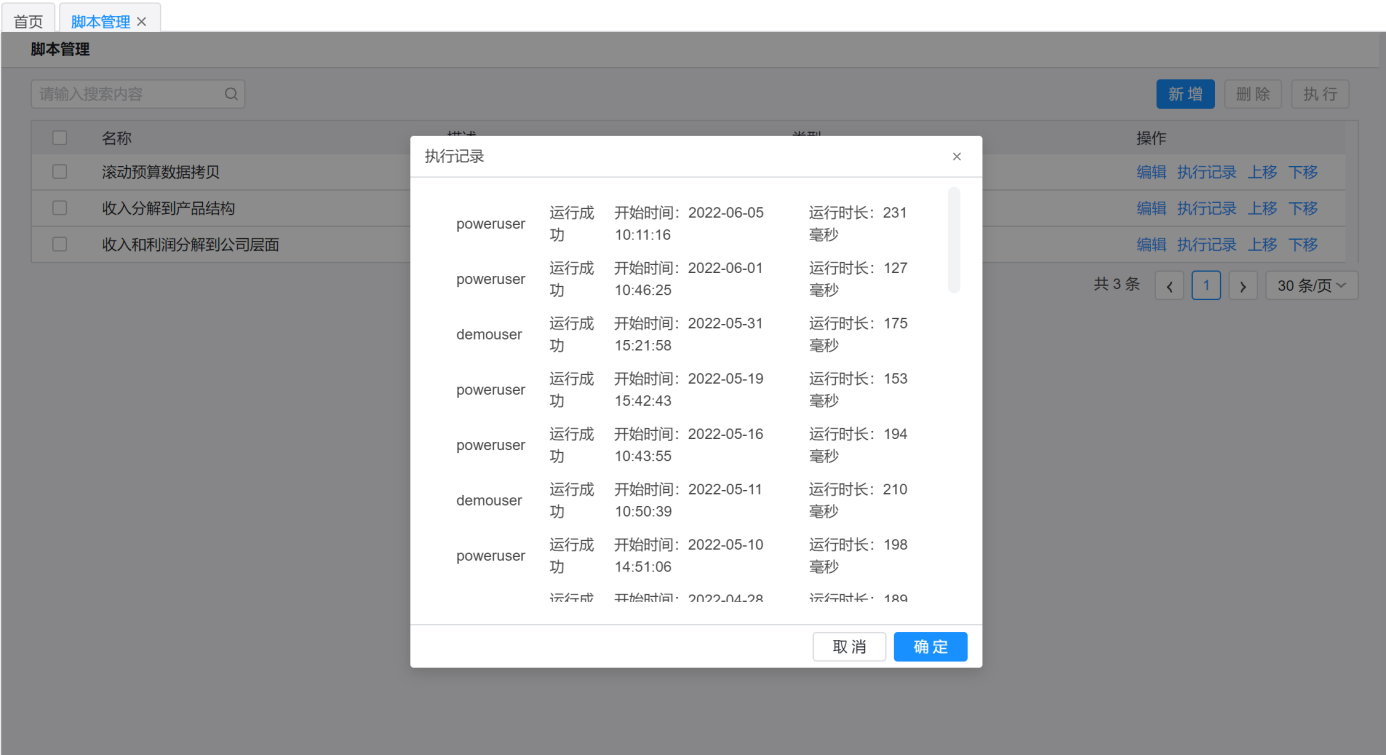Close the 执行记录 dialog with X icon
The height and width of the screenshot is (755, 1386).
956,157
